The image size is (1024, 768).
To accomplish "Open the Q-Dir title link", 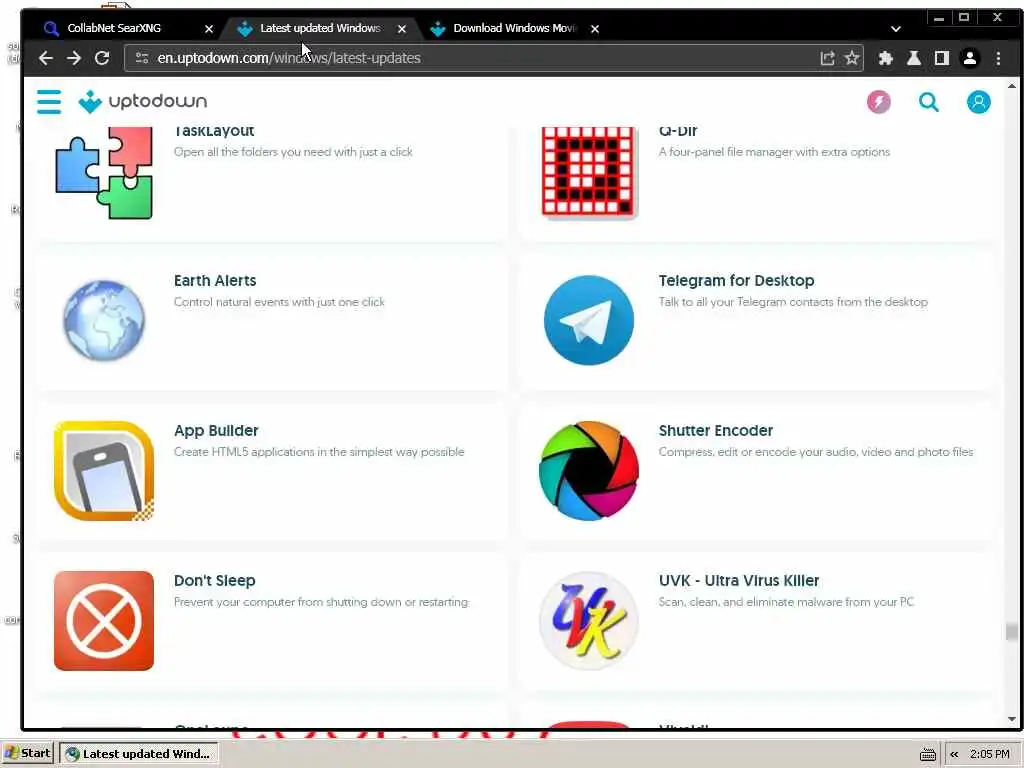I will pos(678,131).
